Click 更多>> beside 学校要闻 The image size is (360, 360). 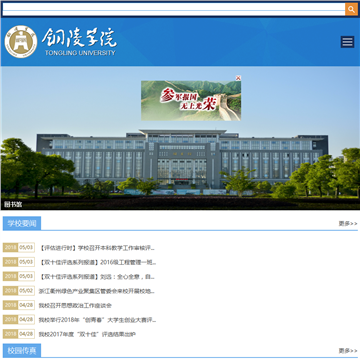pyautogui.click(x=348, y=224)
